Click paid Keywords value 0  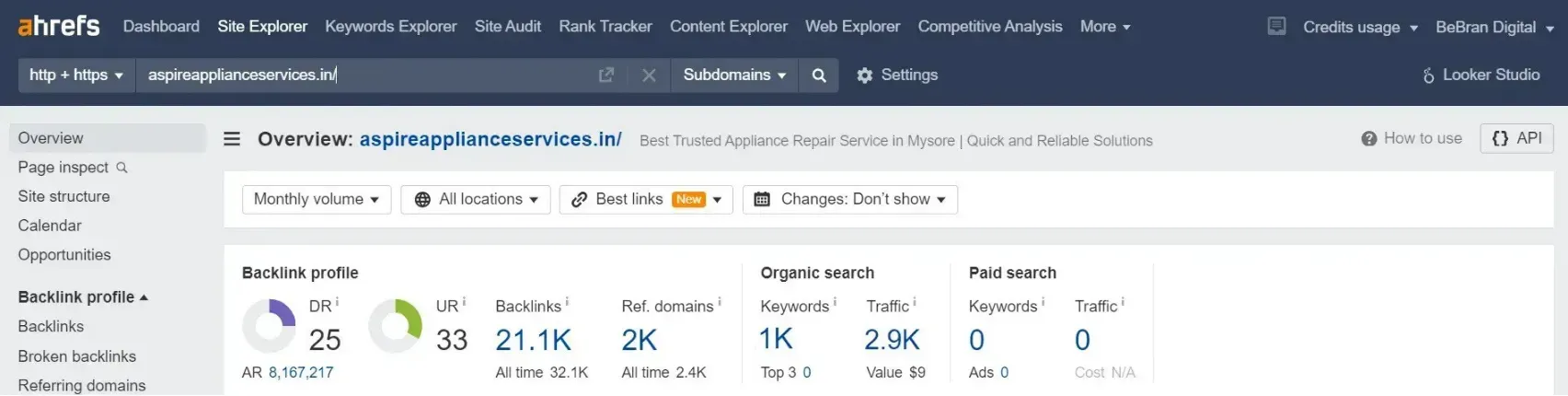(977, 340)
